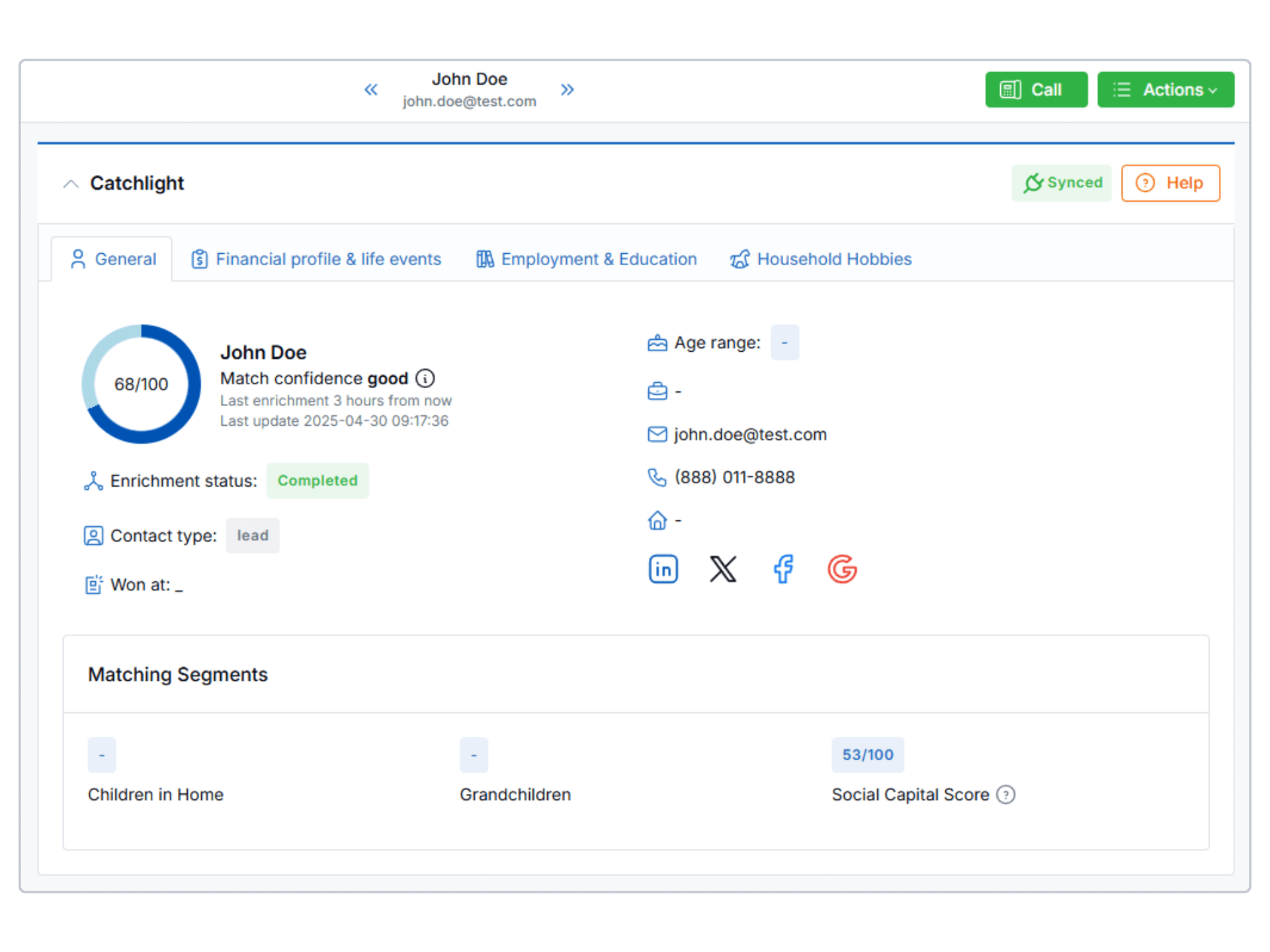Image resolution: width=1270 pixels, height=952 pixels.
Task: Click the Completed enrichment badge
Action: point(317,481)
